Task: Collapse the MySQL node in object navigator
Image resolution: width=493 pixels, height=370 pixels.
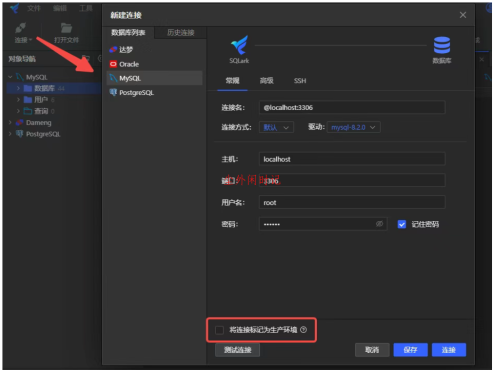Action: click(10, 77)
